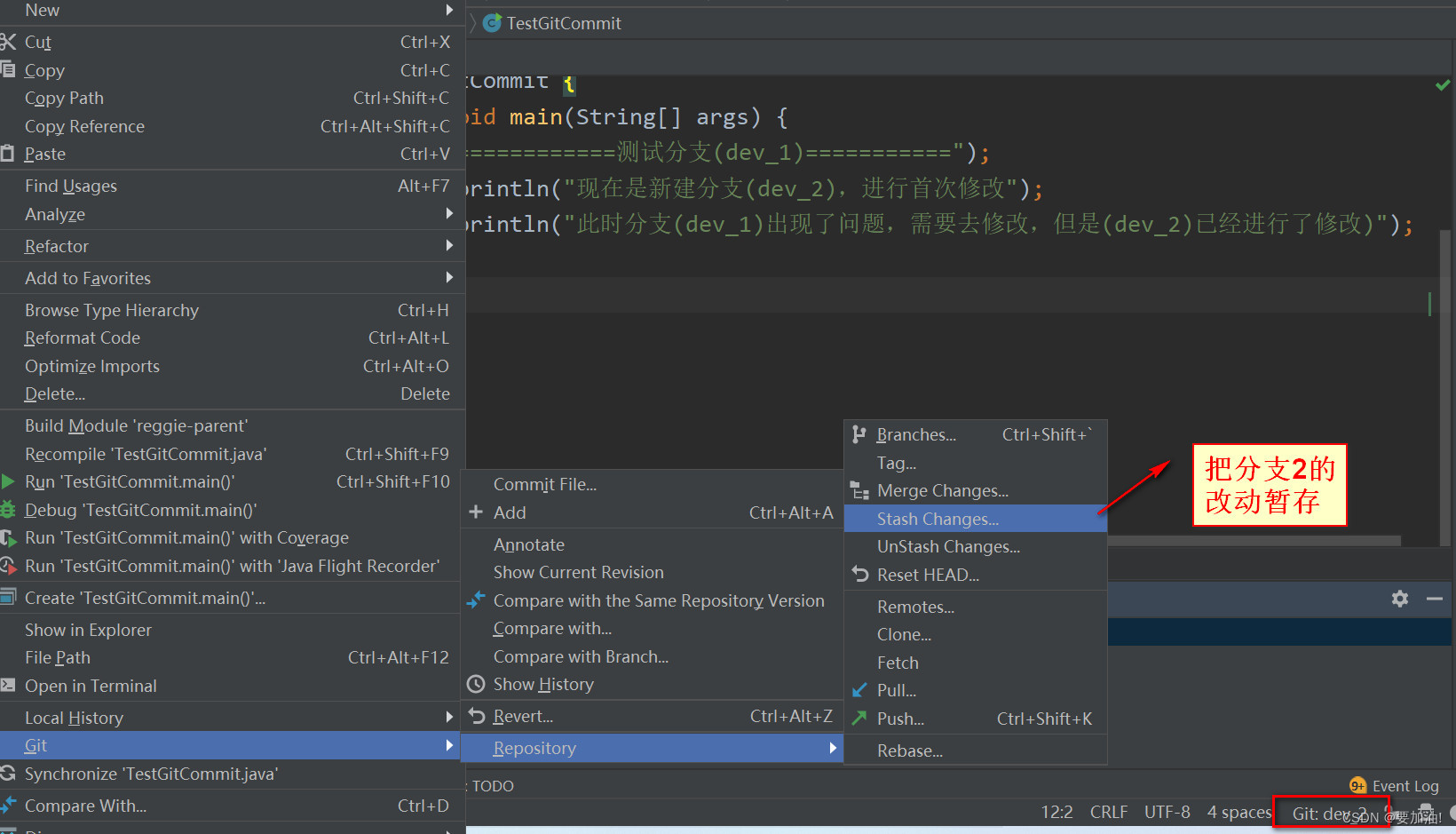Click the Open in Terminal icon
The height and width of the screenshot is (834, 1456).
(8, 685)
